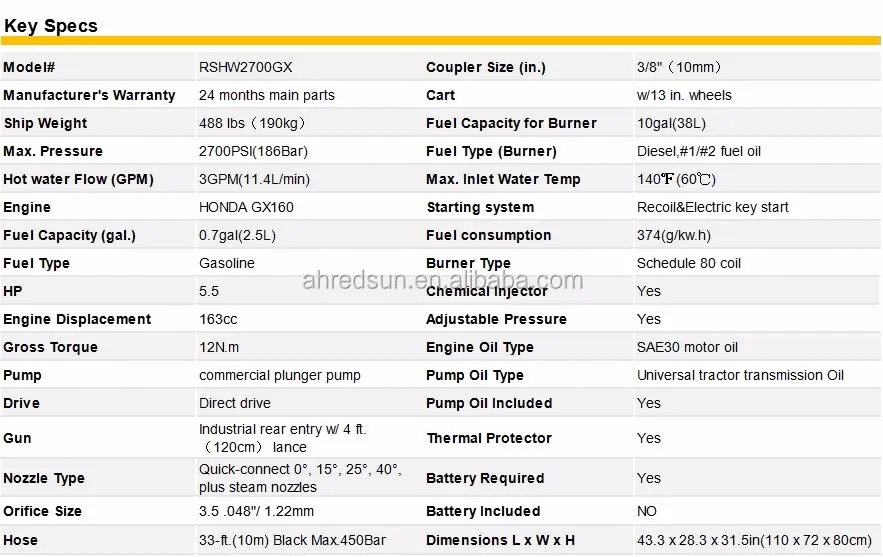This screenshot has width=883, height=557.
Task: Select the Dimensions L x W x H label
Action: [x=500, y=540]
